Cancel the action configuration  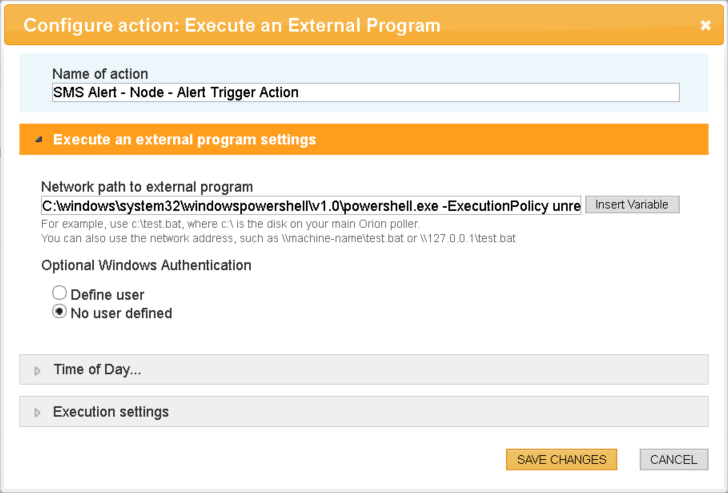[673, 459]
